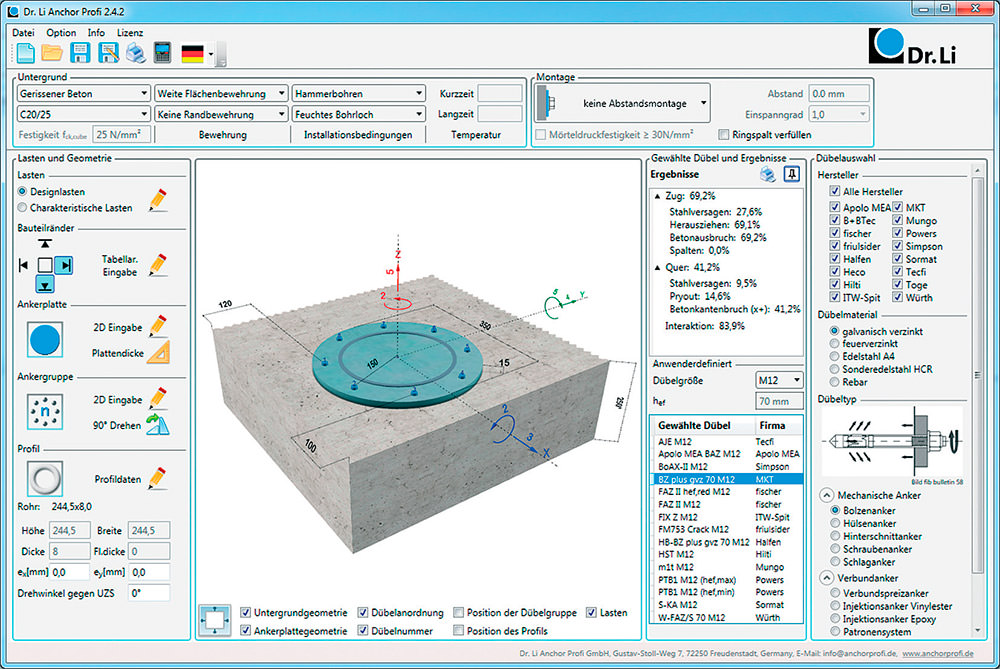
Task: Open Ankergruppe 2D Eingabe pencil icon
Action: [x=158, y=399]
